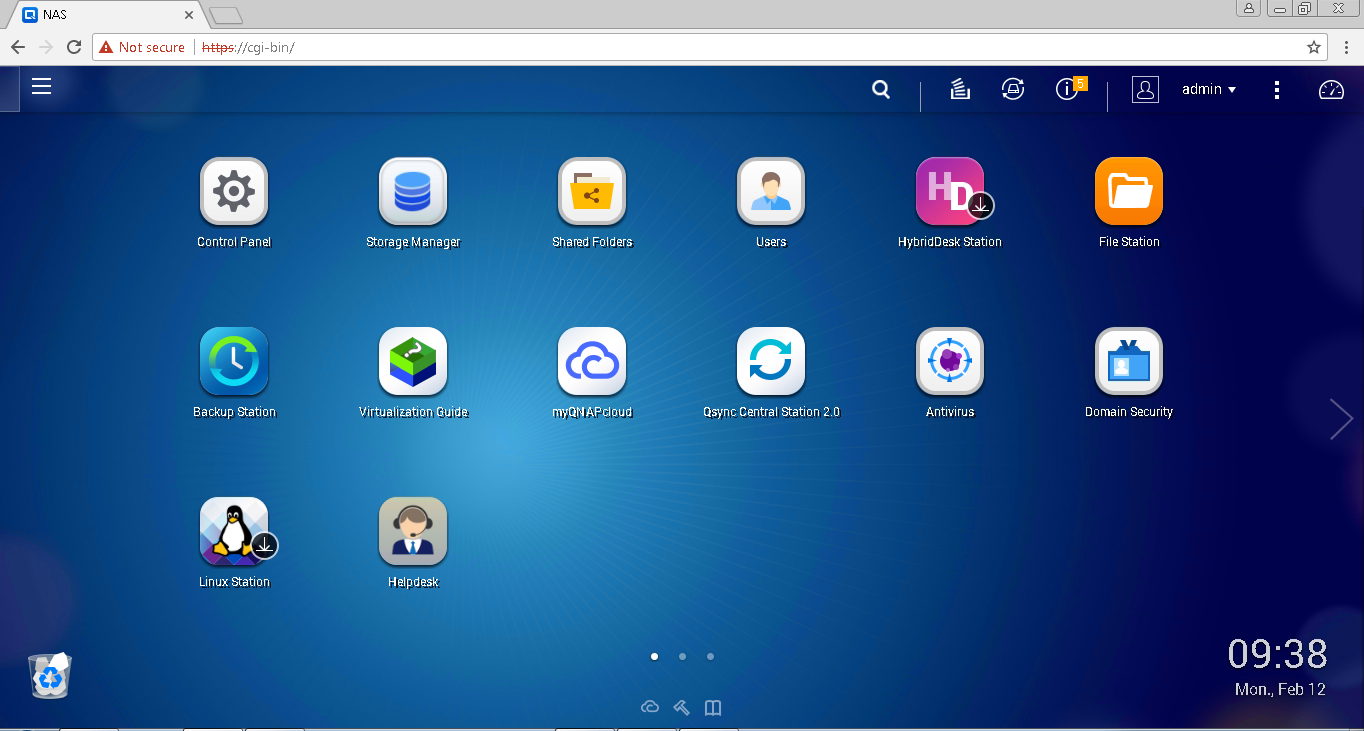This screenshot has height=731, width=1364.
Task: Launch myQNAPcloud app
Action: 592,361
